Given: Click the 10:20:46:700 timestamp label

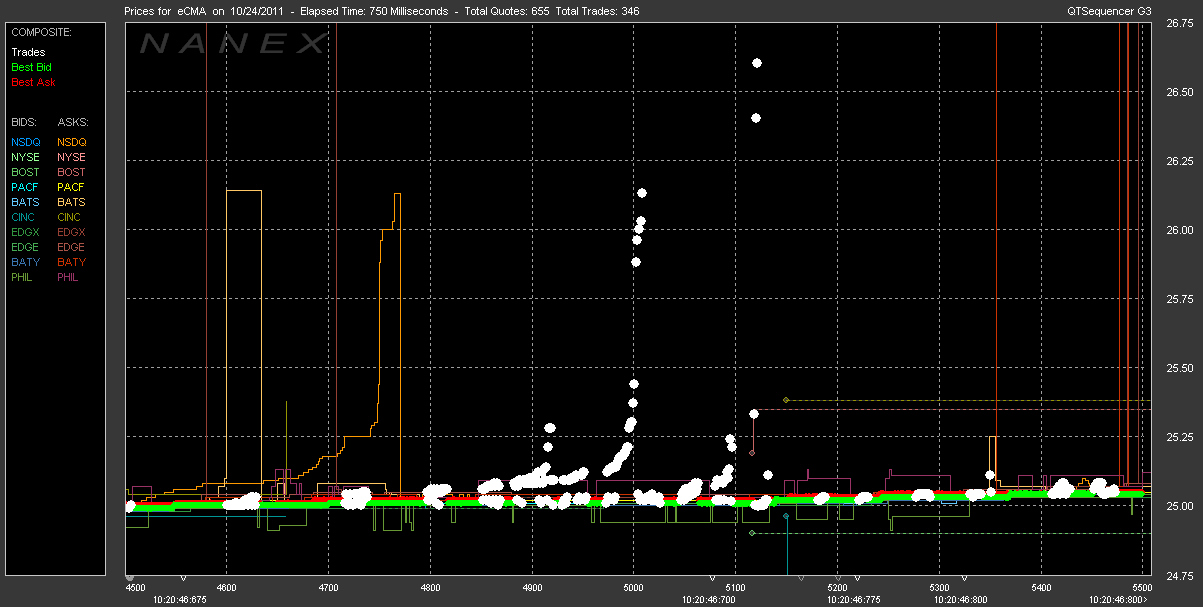Looking at the screenshot, I should 710,600.
